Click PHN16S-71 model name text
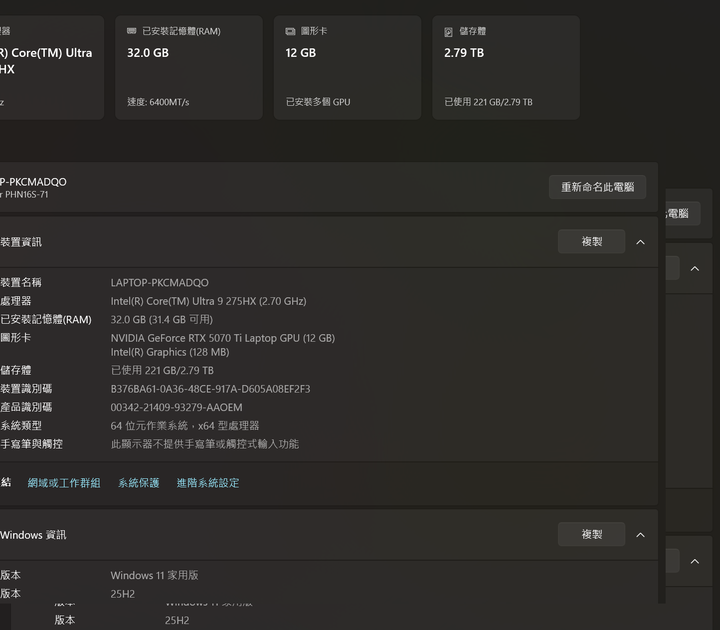Image resolution: width=720 pixels, height=630 pixels. [27, 195]
